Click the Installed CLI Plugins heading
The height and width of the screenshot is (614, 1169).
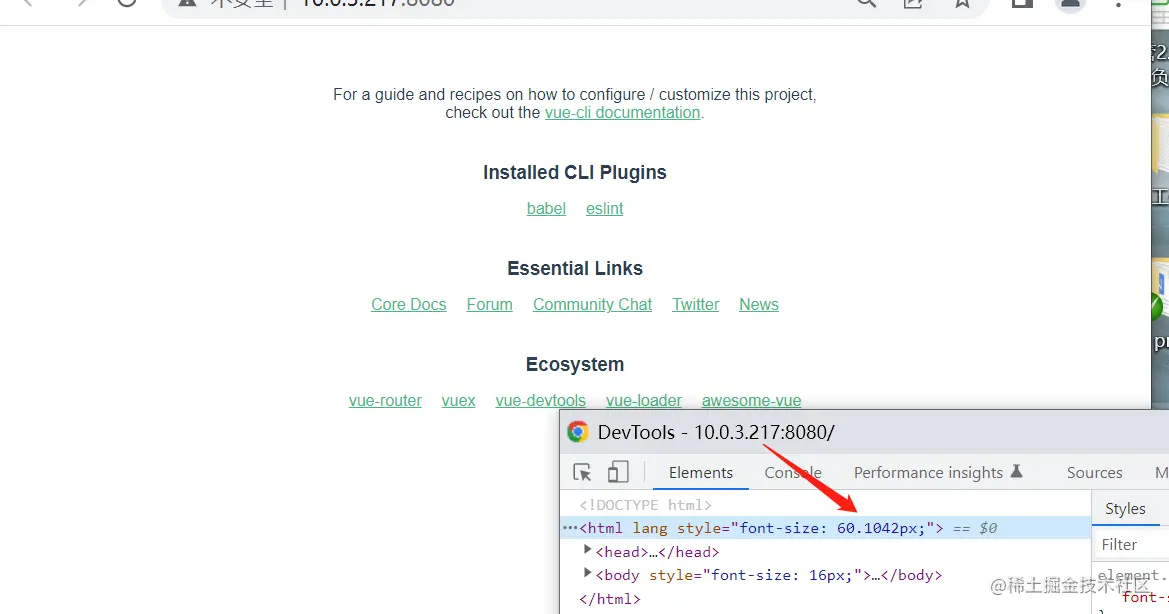[x=575, y=172]
